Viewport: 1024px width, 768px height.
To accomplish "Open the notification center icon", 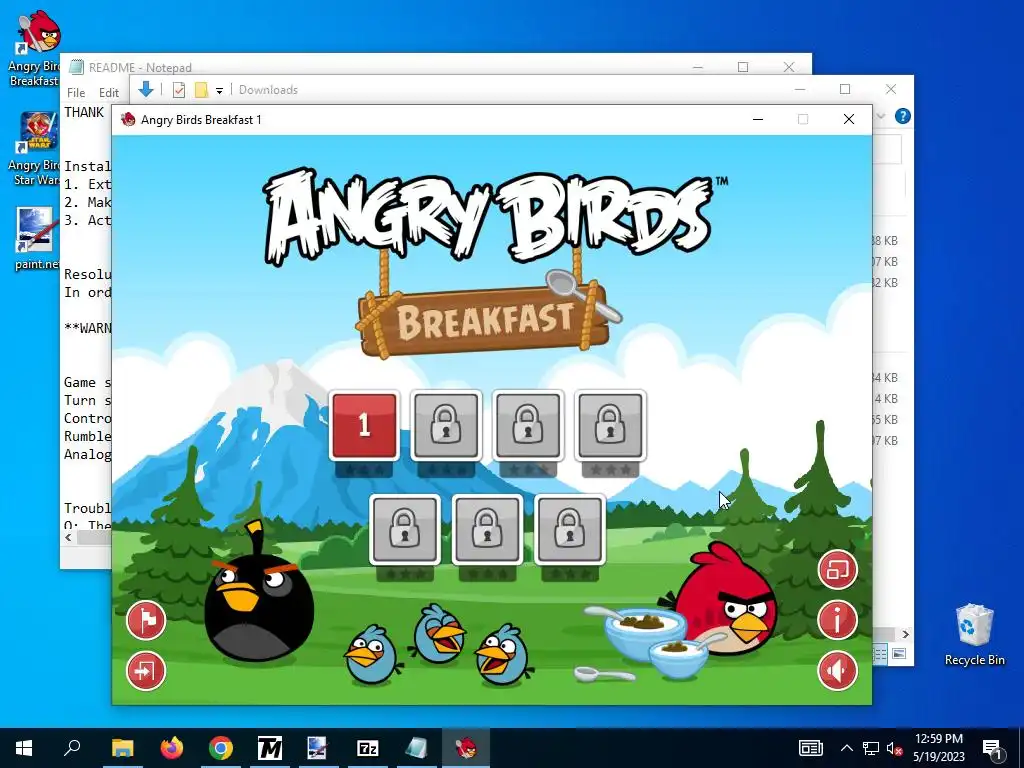I will tap(993, 748).
